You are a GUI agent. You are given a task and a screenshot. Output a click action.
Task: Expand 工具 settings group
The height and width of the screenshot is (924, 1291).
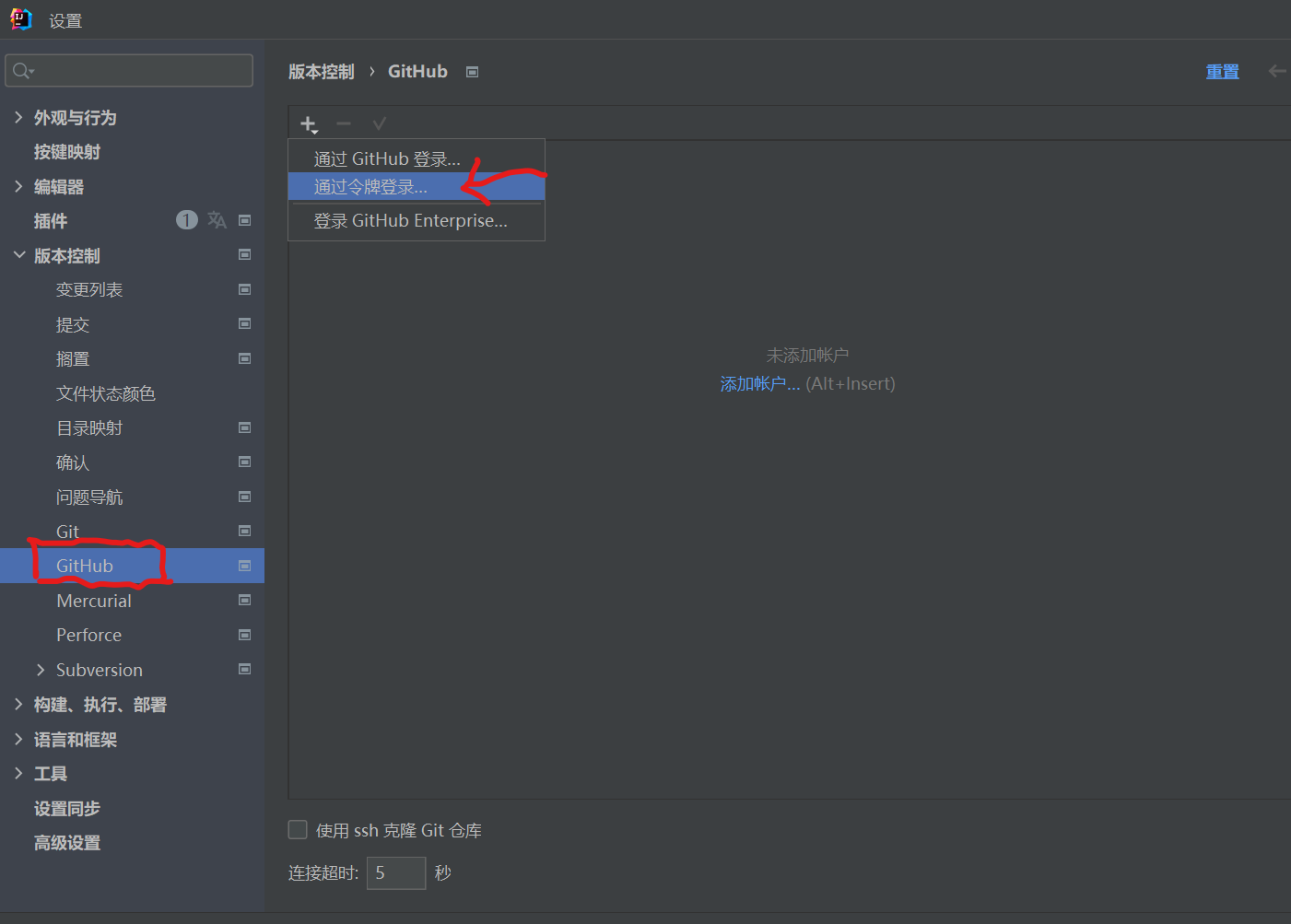click(x=18, y=774)
